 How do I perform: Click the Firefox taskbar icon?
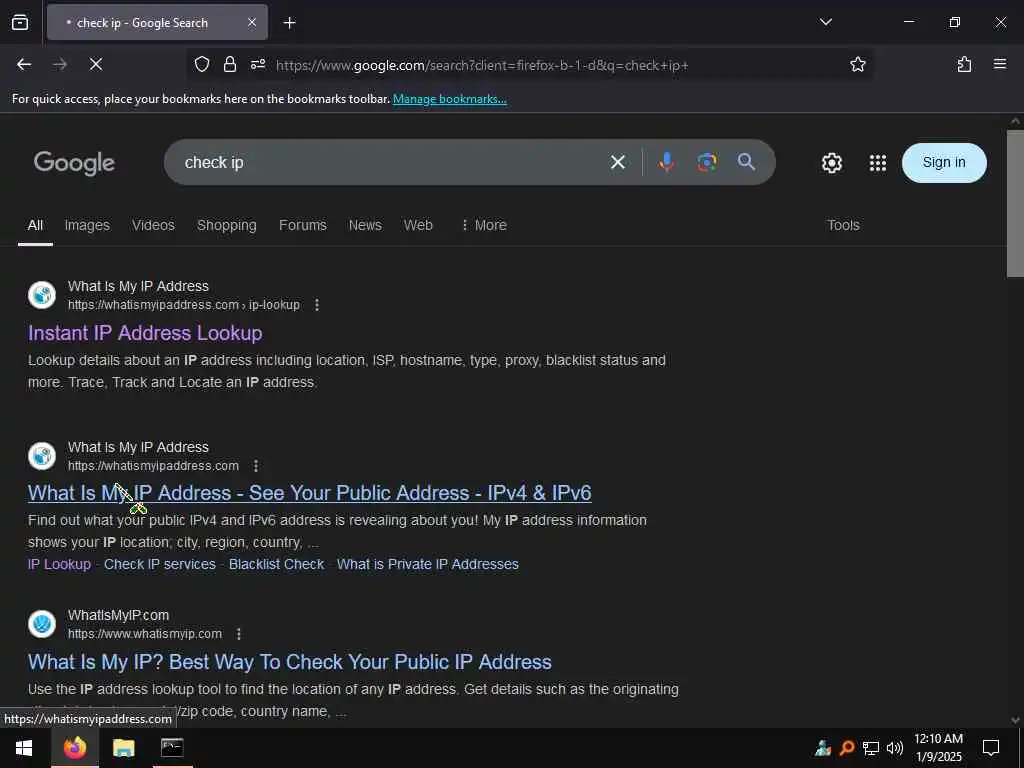tap(75, 748)
